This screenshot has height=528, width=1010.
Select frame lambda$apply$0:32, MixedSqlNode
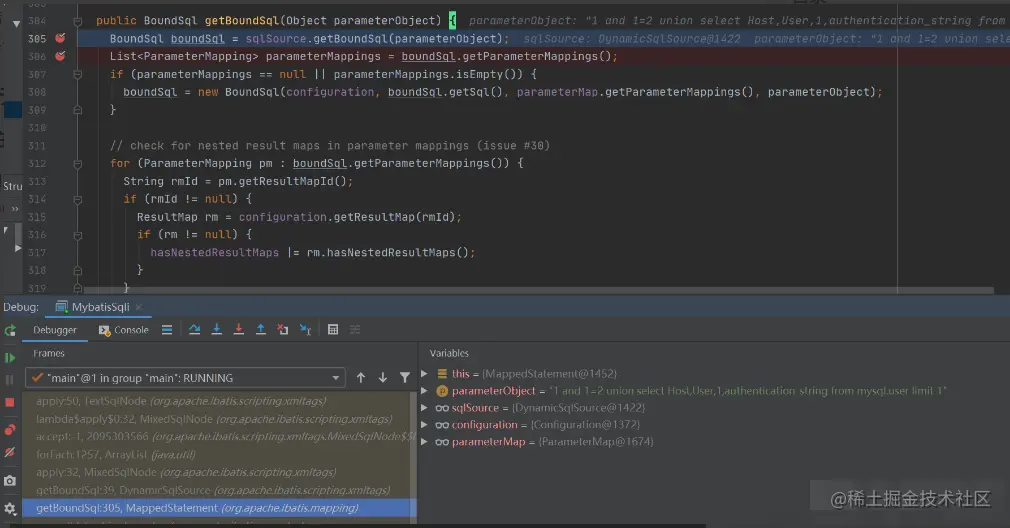pos(216,419)
